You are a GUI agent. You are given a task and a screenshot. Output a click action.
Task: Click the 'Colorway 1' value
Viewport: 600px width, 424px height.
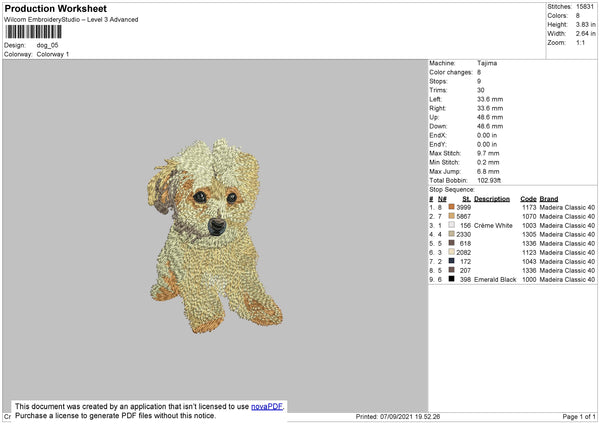point(53,54)
